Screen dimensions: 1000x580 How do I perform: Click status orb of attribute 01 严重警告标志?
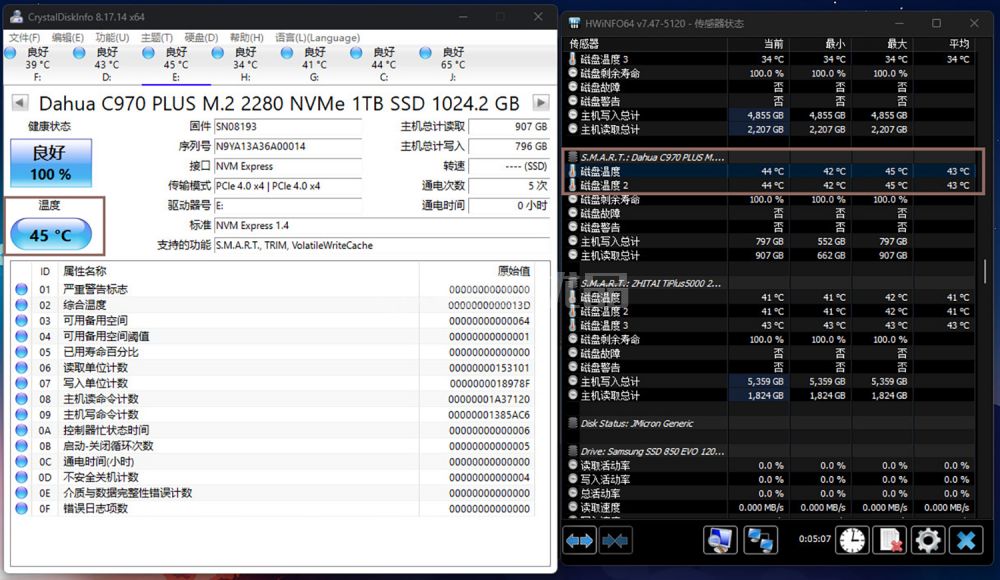(22, 289)
